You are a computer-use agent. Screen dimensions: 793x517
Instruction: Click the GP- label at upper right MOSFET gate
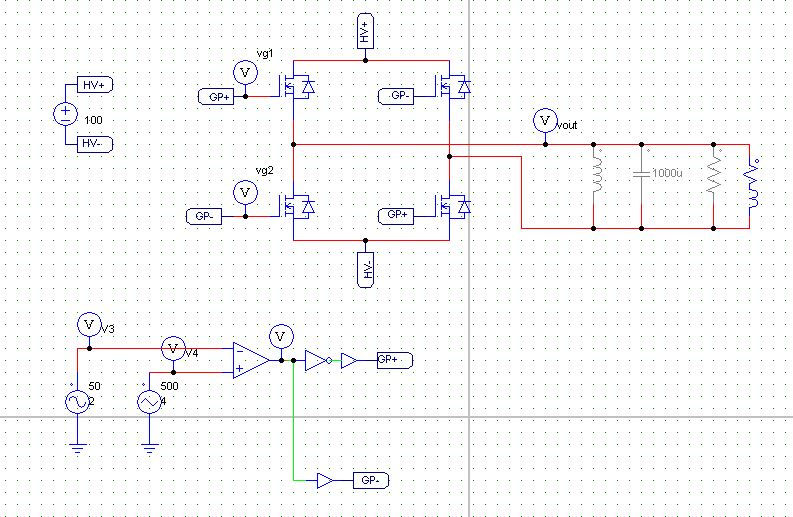396,96
